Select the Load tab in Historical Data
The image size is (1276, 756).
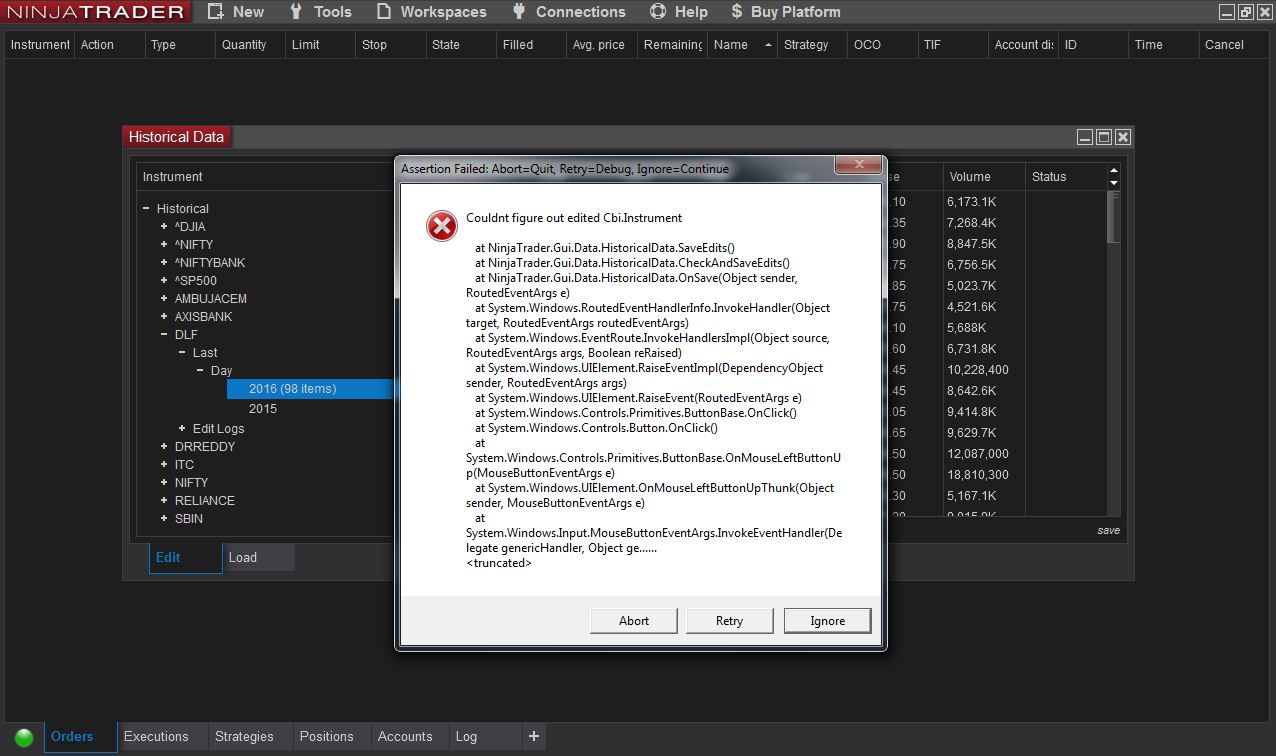coord(259,557)
